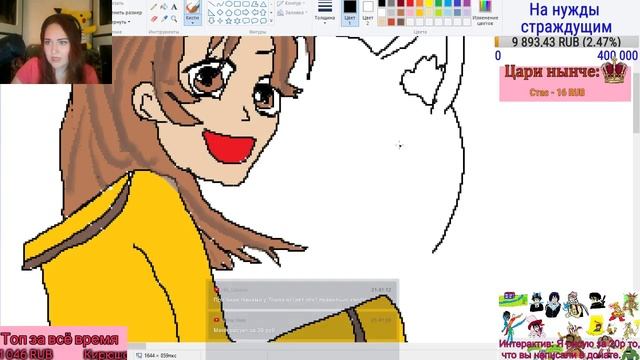The height and width of the screenshot is (360, 640).
Task: Activate Color 1 foreground box
Action: [350, 12]
